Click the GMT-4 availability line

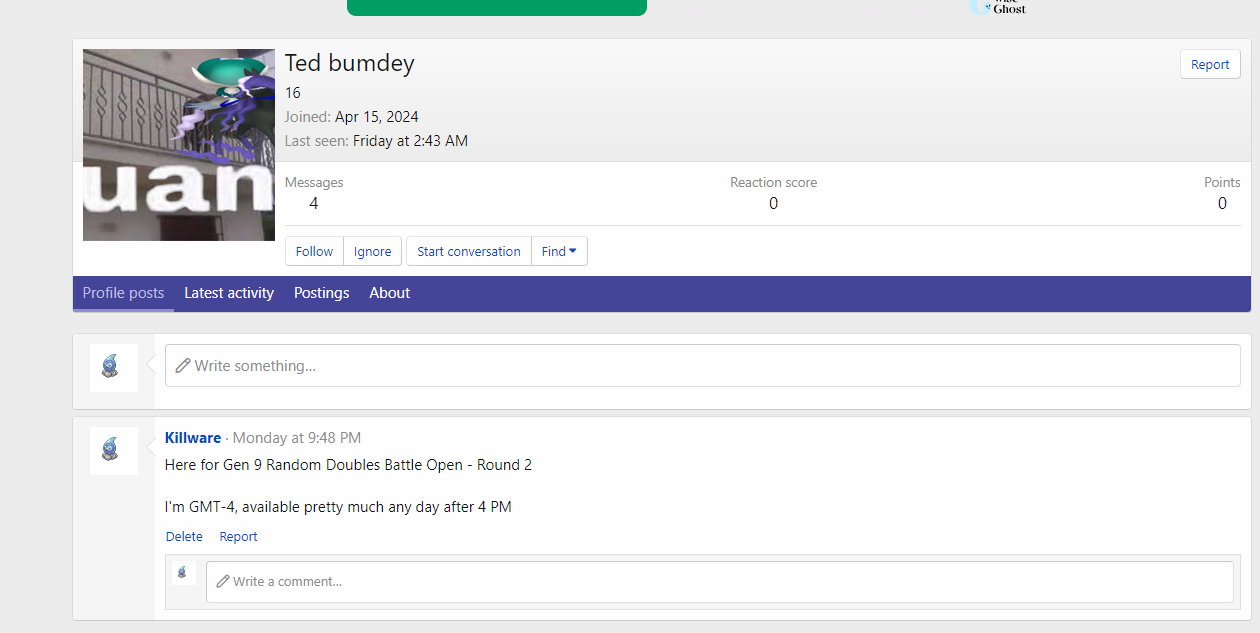338,507
